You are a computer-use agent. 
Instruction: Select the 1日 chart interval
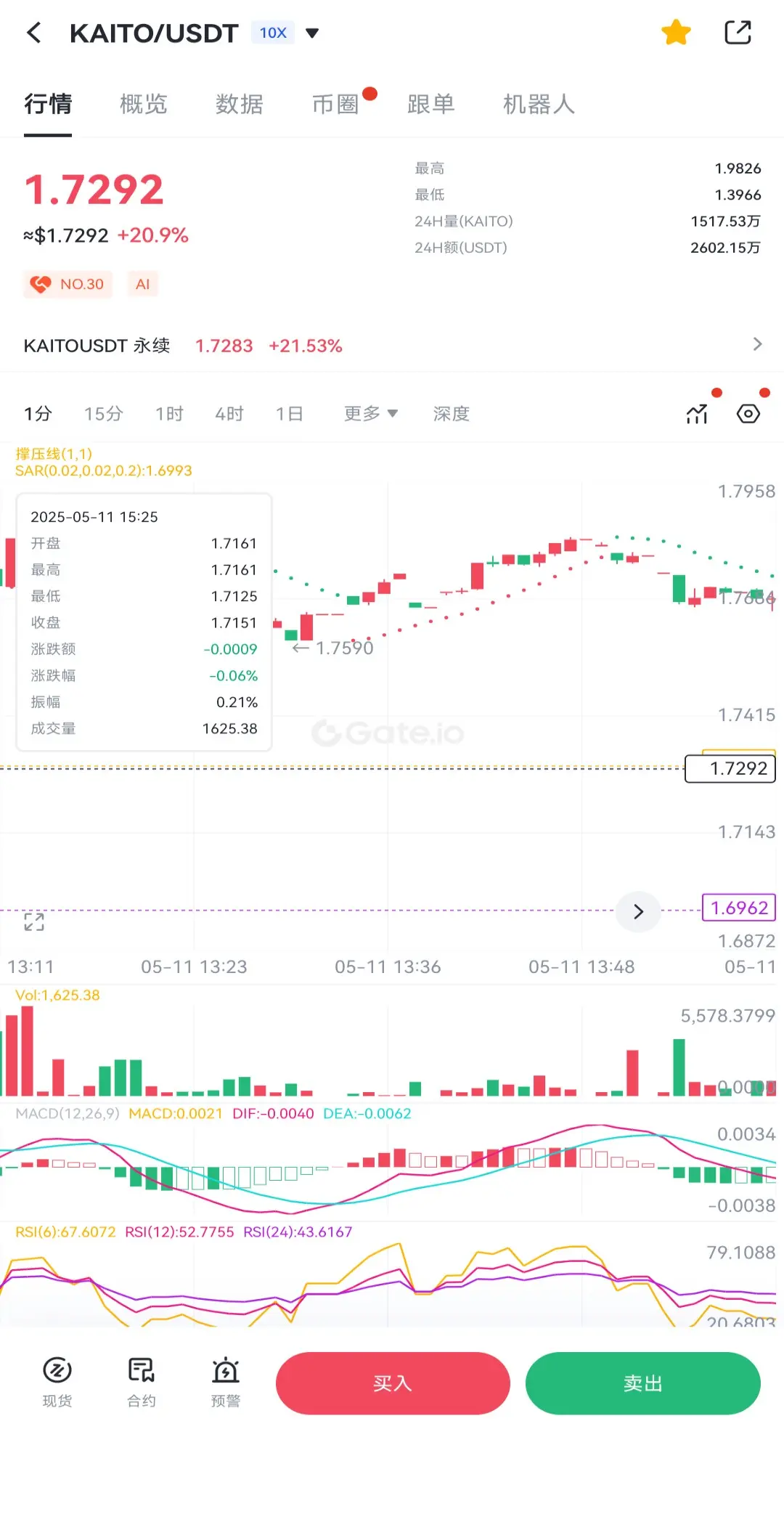click(x=289, y=414)
